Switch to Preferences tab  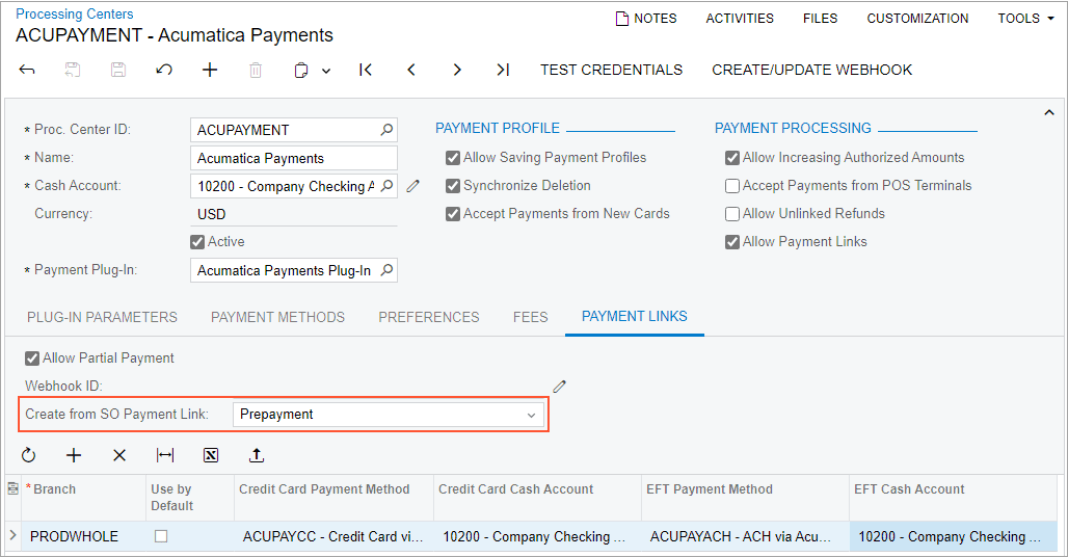(429, 317)
